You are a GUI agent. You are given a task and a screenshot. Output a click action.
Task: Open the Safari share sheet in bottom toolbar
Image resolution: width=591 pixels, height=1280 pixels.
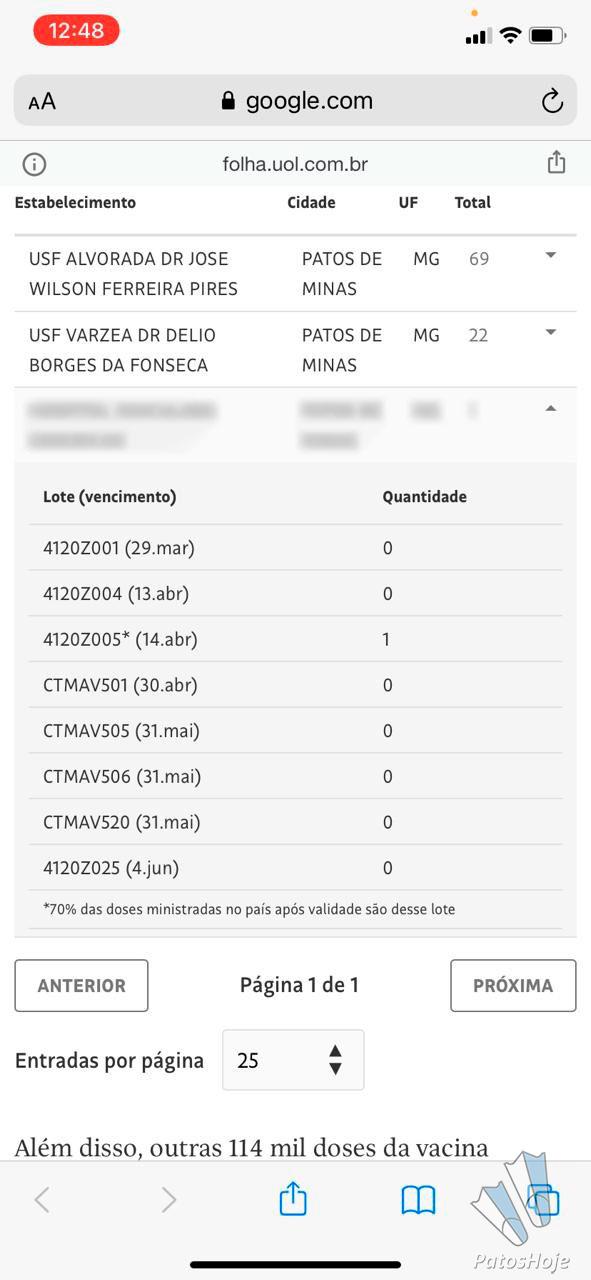(293, 1198)
